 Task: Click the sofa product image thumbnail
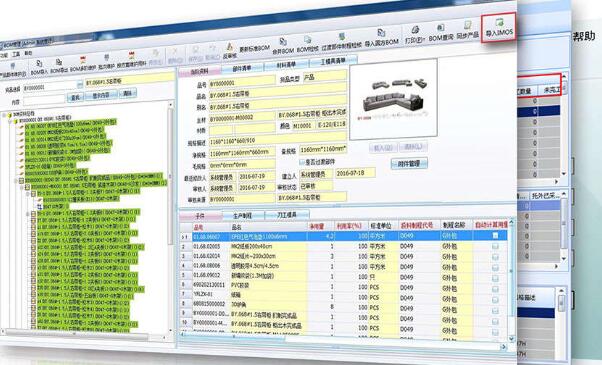(394, 99)
